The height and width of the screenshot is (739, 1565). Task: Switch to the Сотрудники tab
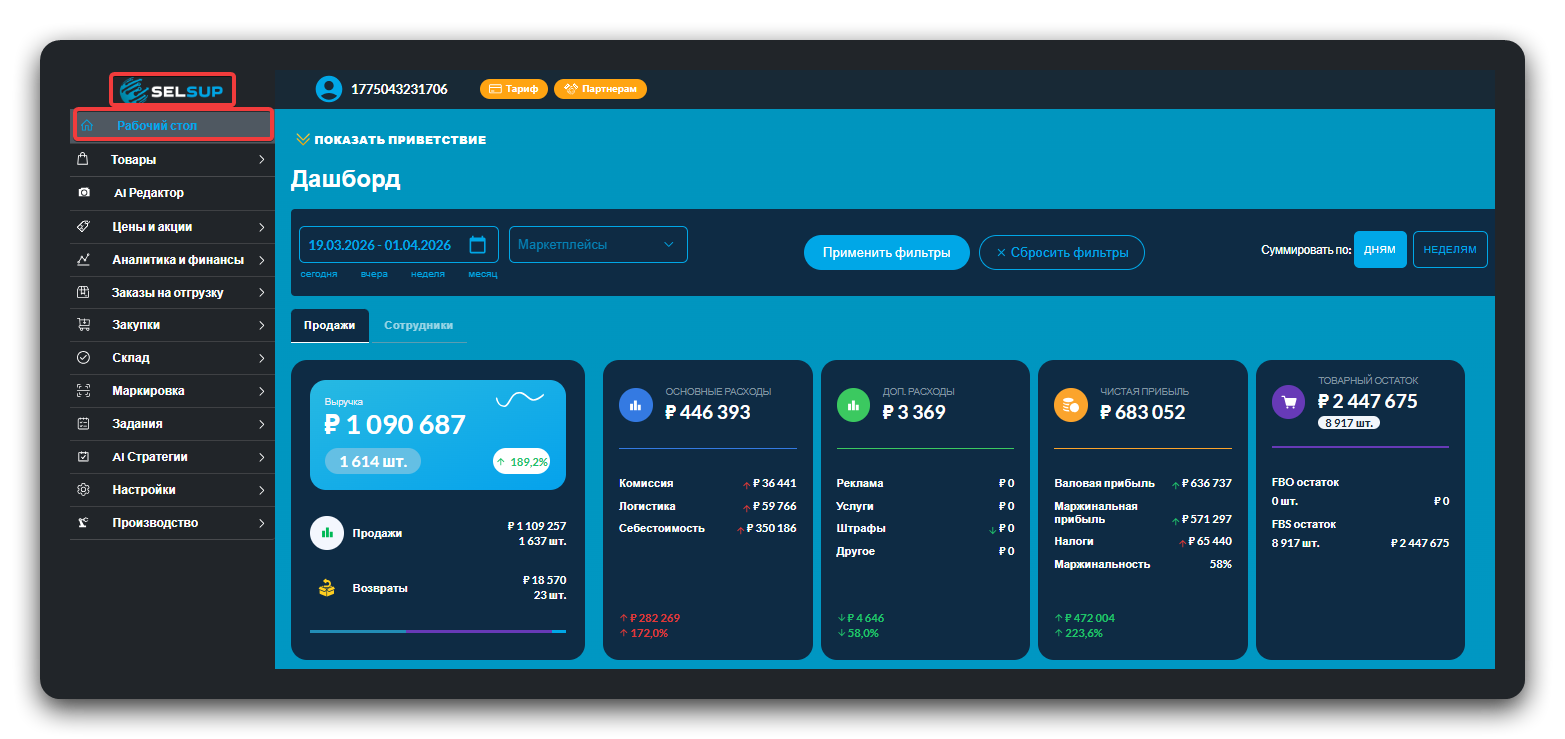(418, 326)
